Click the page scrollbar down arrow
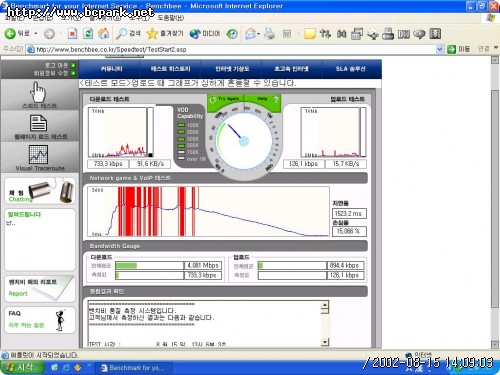The width and height of the screenshot is (500, 375). (x=495, y=345)
